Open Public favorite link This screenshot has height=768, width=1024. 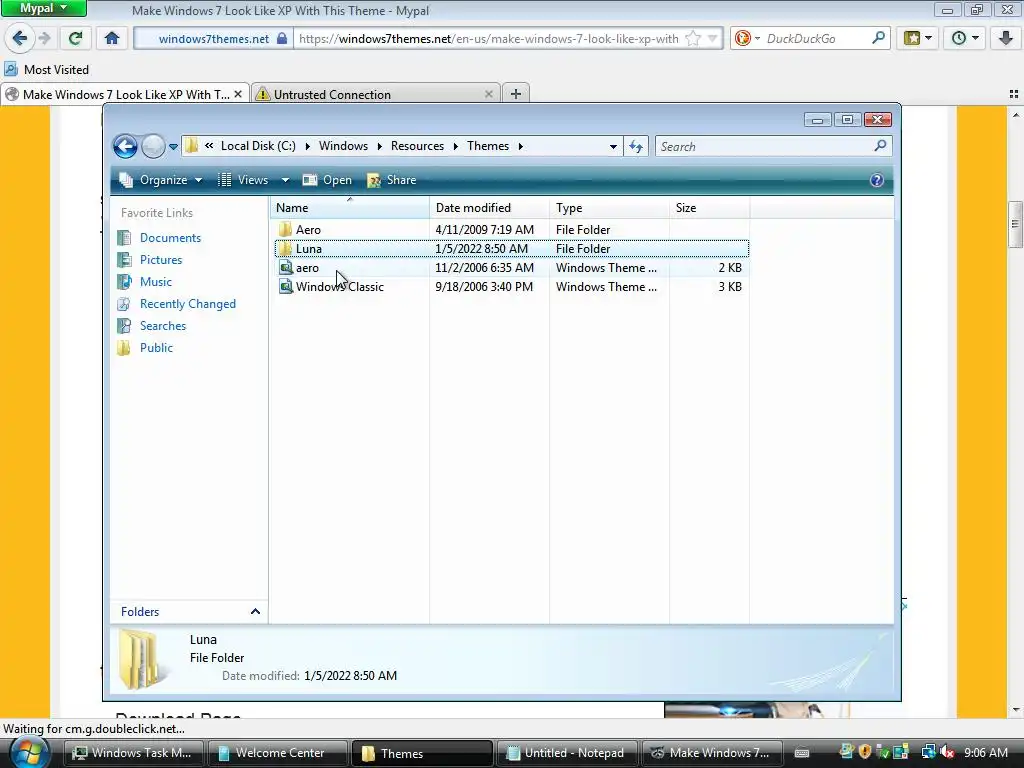(x=156, y=348)
